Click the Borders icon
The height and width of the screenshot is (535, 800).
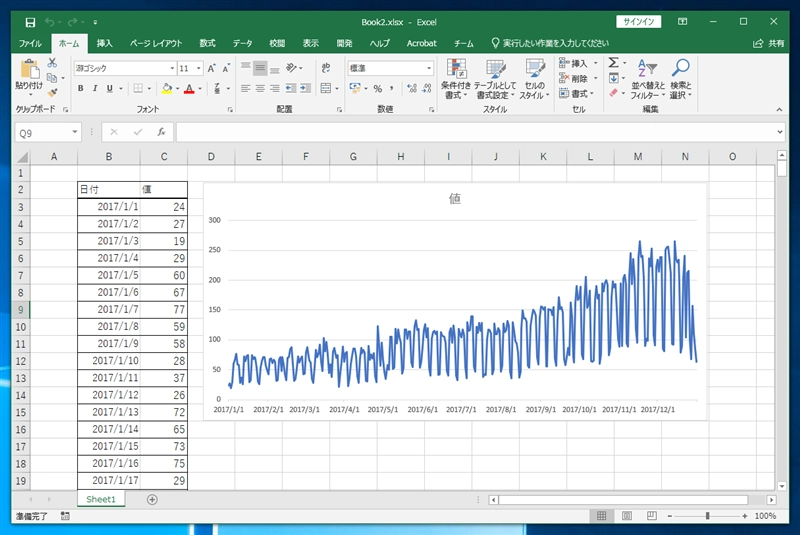tap(138, 88)
